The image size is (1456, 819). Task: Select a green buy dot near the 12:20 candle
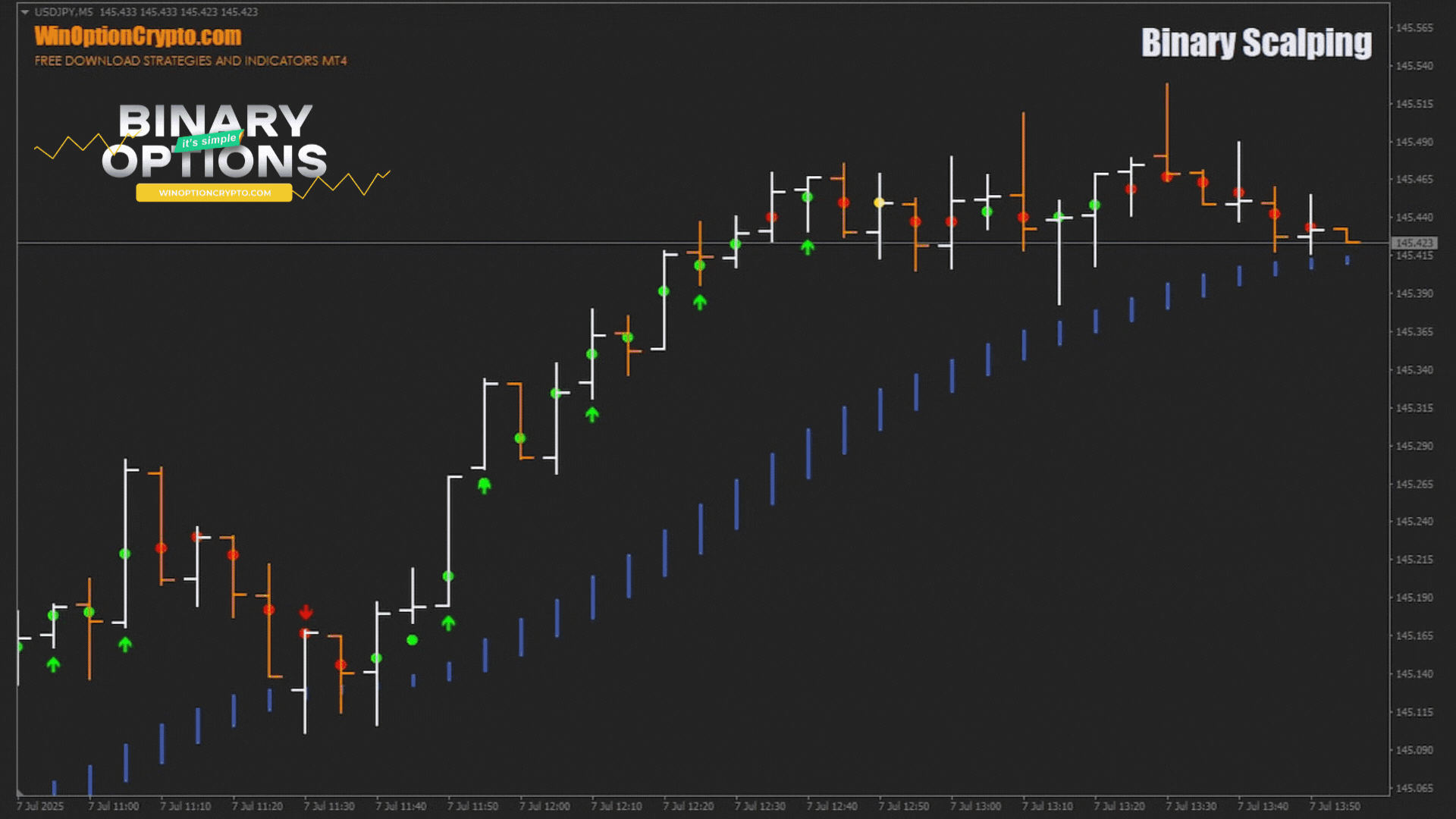[x=700, y=266]
